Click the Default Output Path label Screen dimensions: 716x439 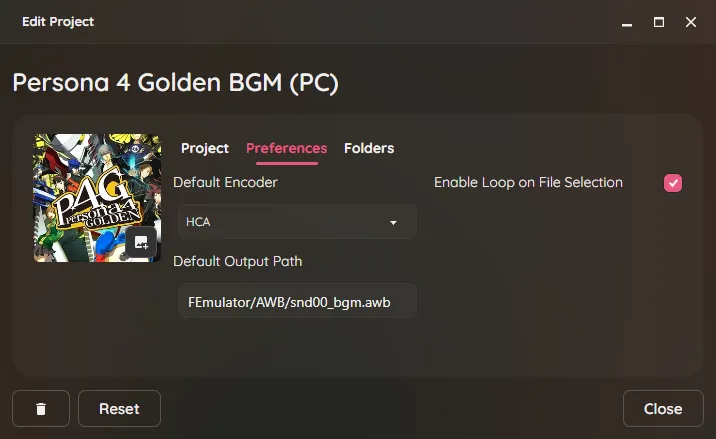pos(237,261)
